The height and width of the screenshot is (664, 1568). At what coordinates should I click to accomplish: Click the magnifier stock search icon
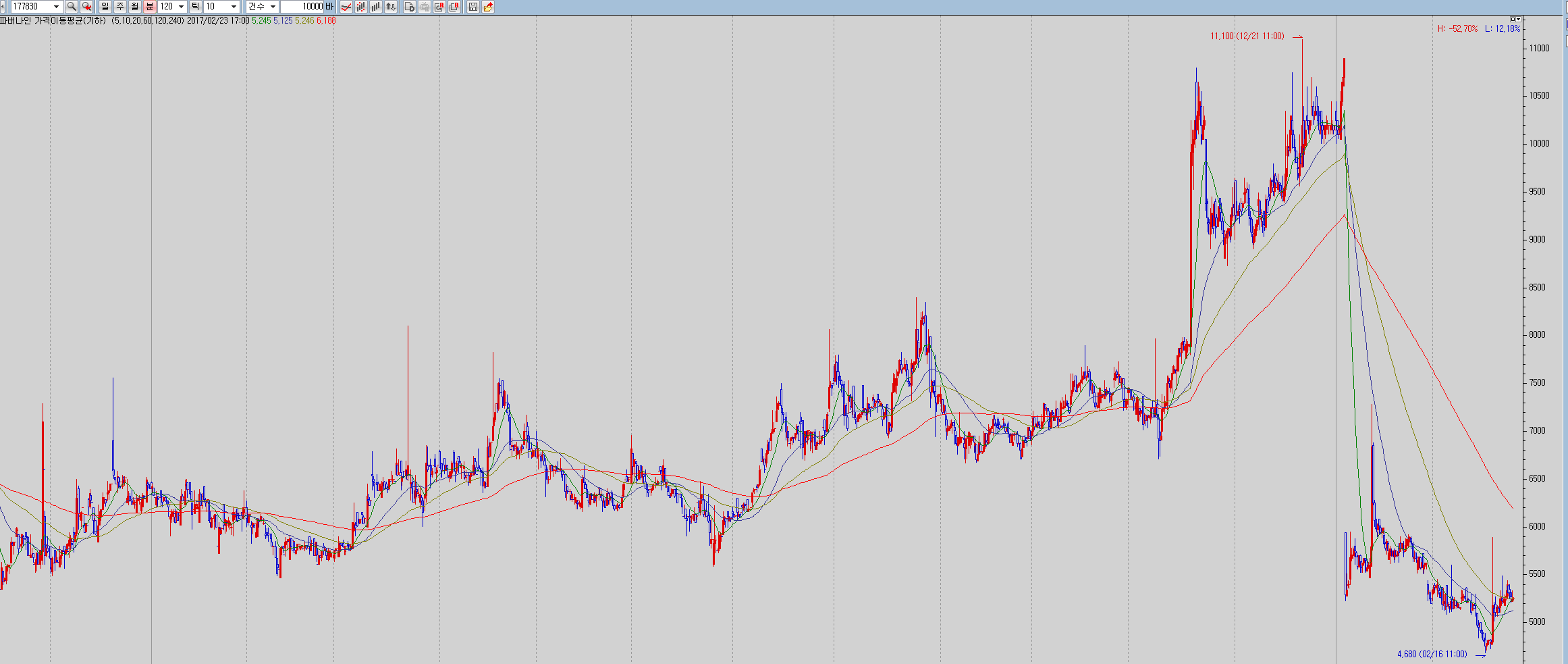coord(71,7)
